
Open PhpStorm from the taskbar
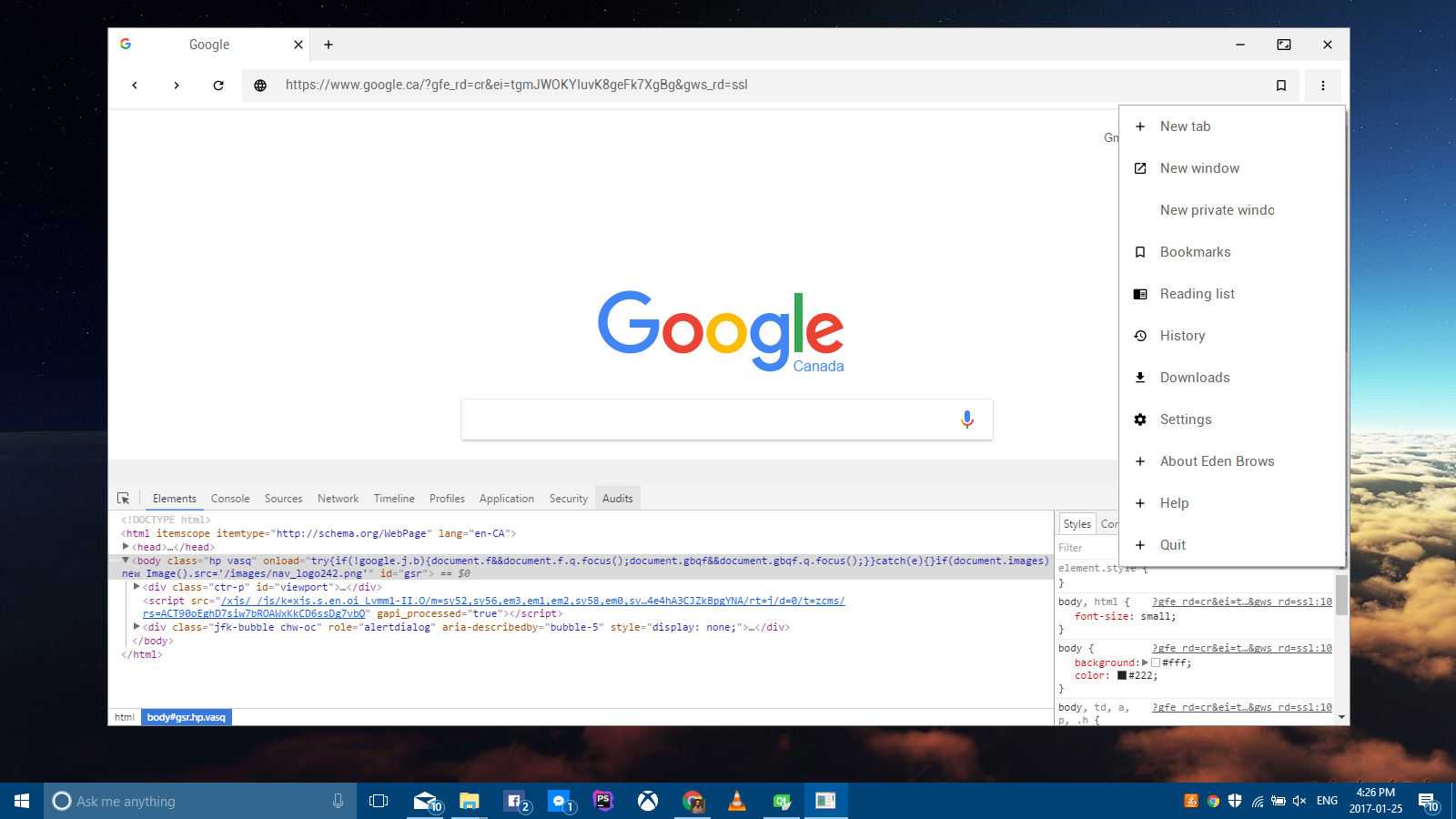point(602,801)
